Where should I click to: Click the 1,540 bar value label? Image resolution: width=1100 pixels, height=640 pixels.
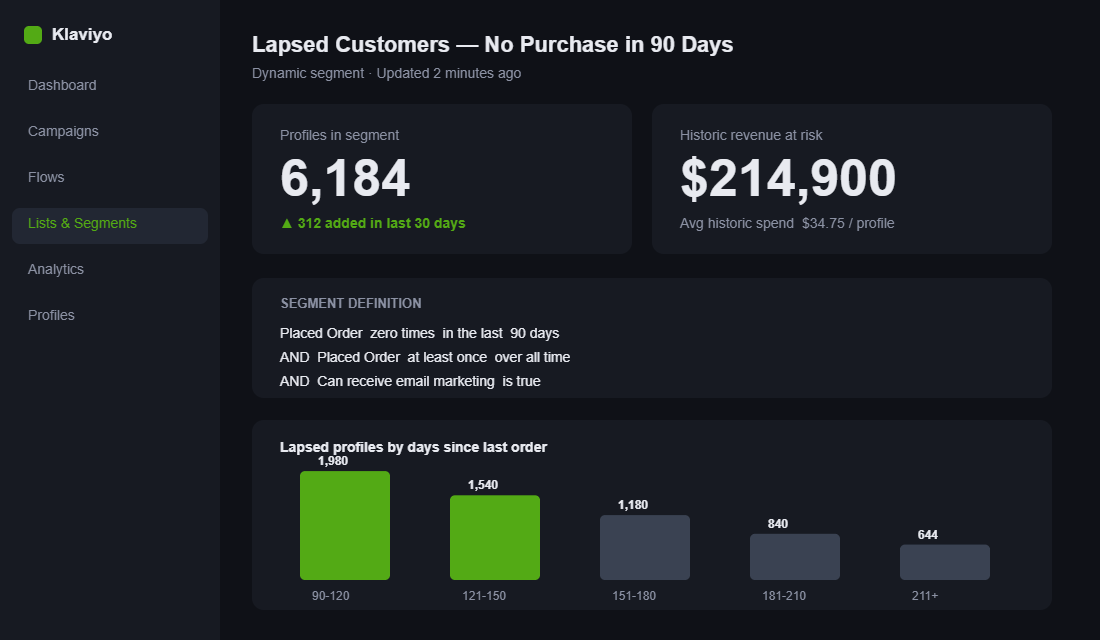click(x=483, y=485)
